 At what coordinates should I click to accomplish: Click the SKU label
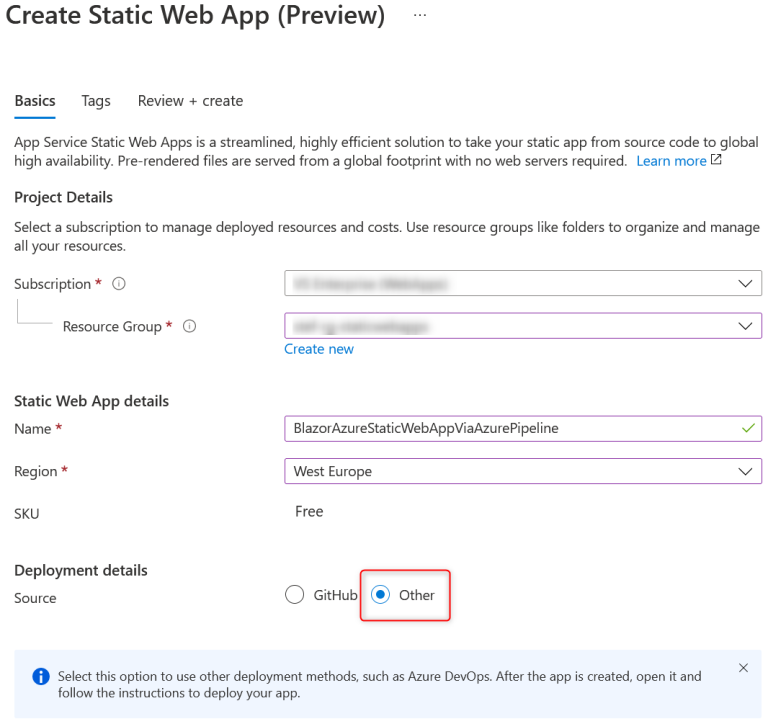26,514
